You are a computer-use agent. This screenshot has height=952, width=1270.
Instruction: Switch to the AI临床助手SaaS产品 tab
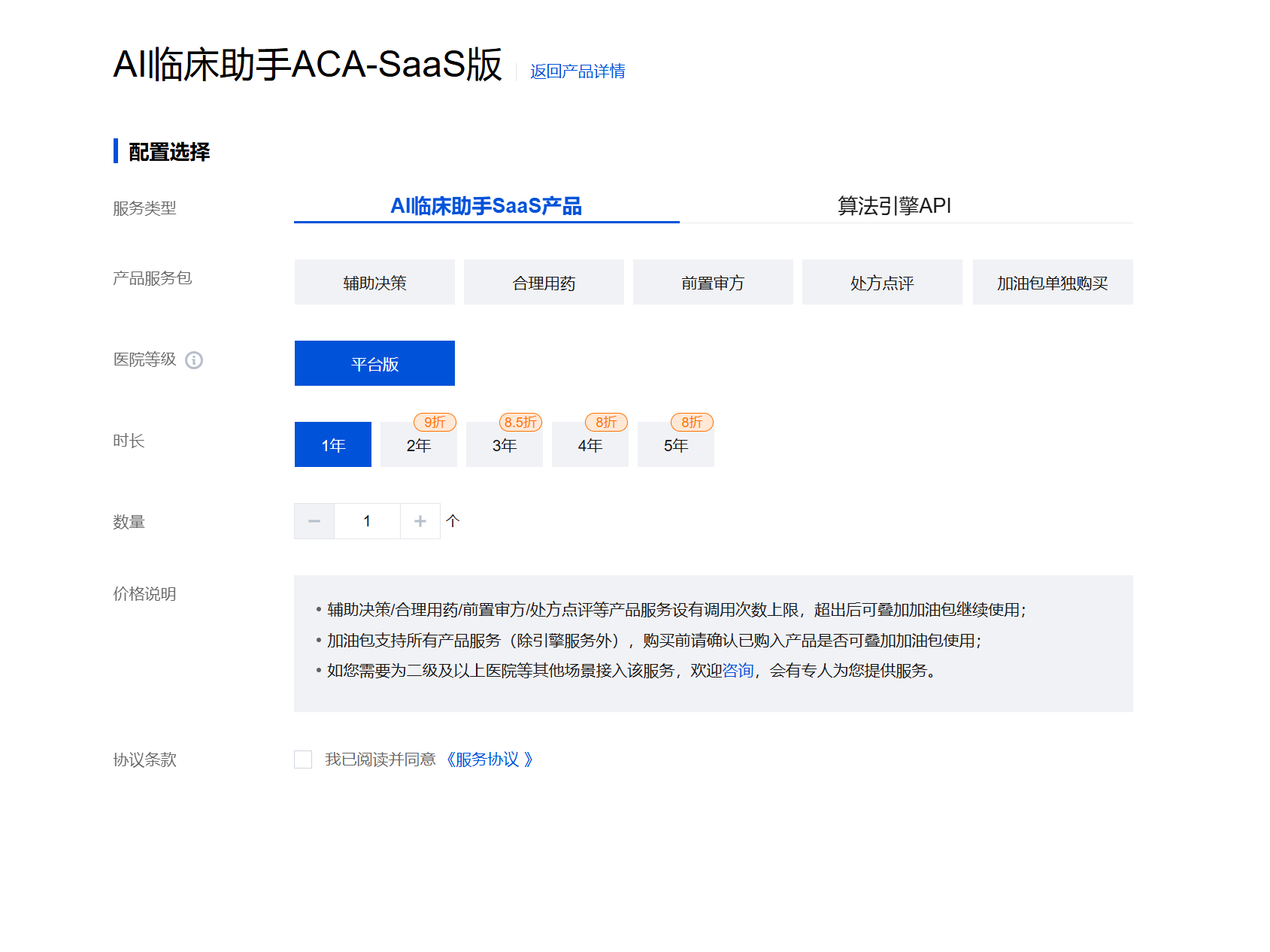pos(486,206)
